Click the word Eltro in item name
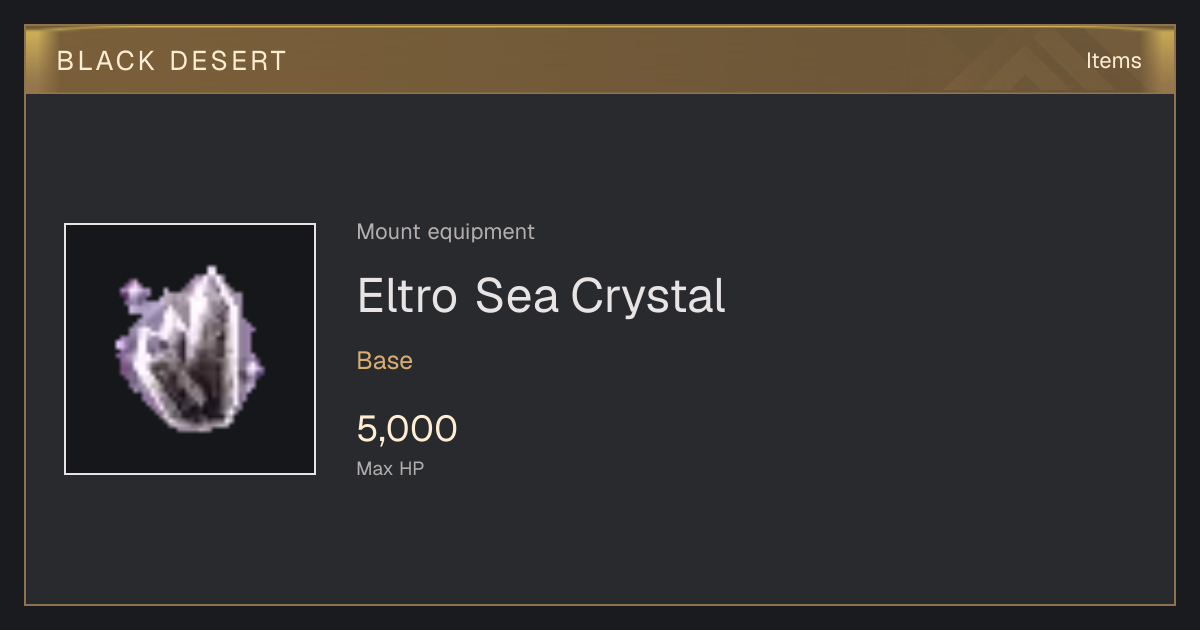Viewport: 1200px width, 630px height. [x=408, y=296]
